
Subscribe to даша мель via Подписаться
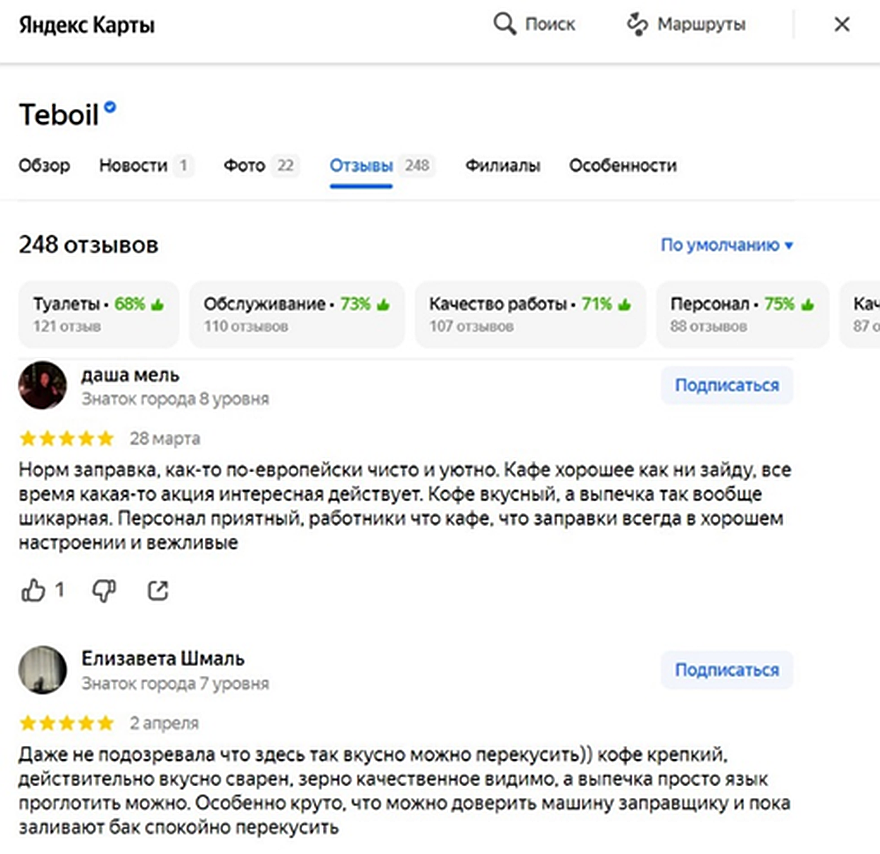tap(727, 385)
